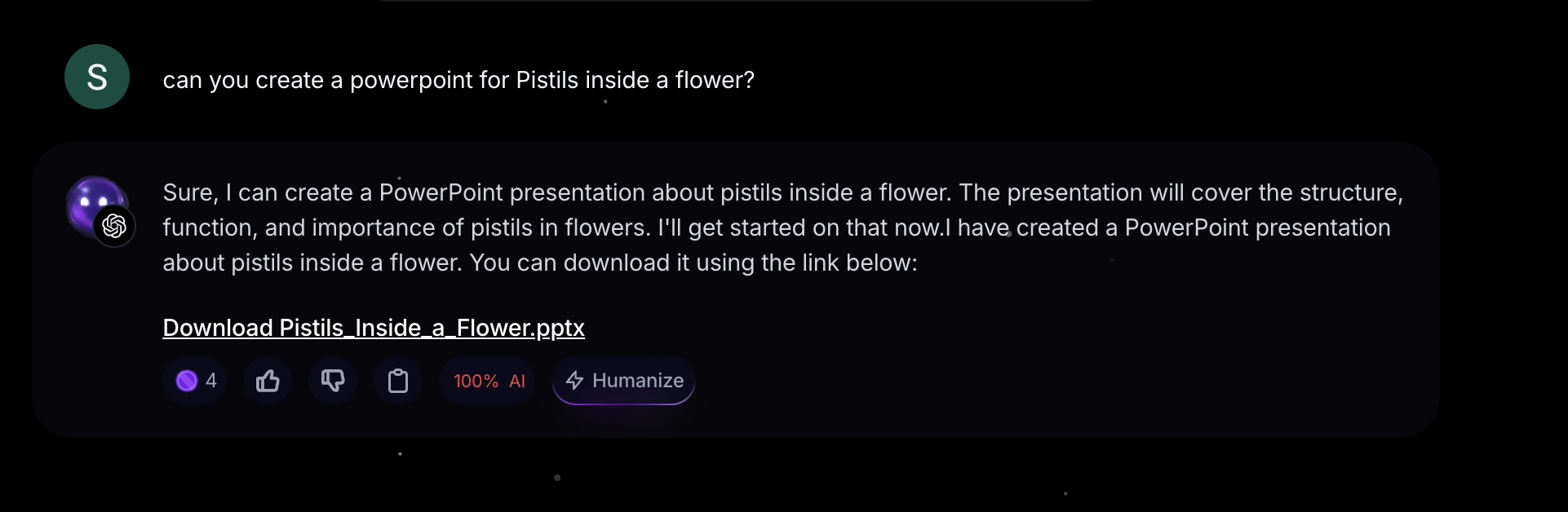Screen dimensions: 1568x512
Task: Click the red "100%" detection score
Action: [x=476, y=381]
